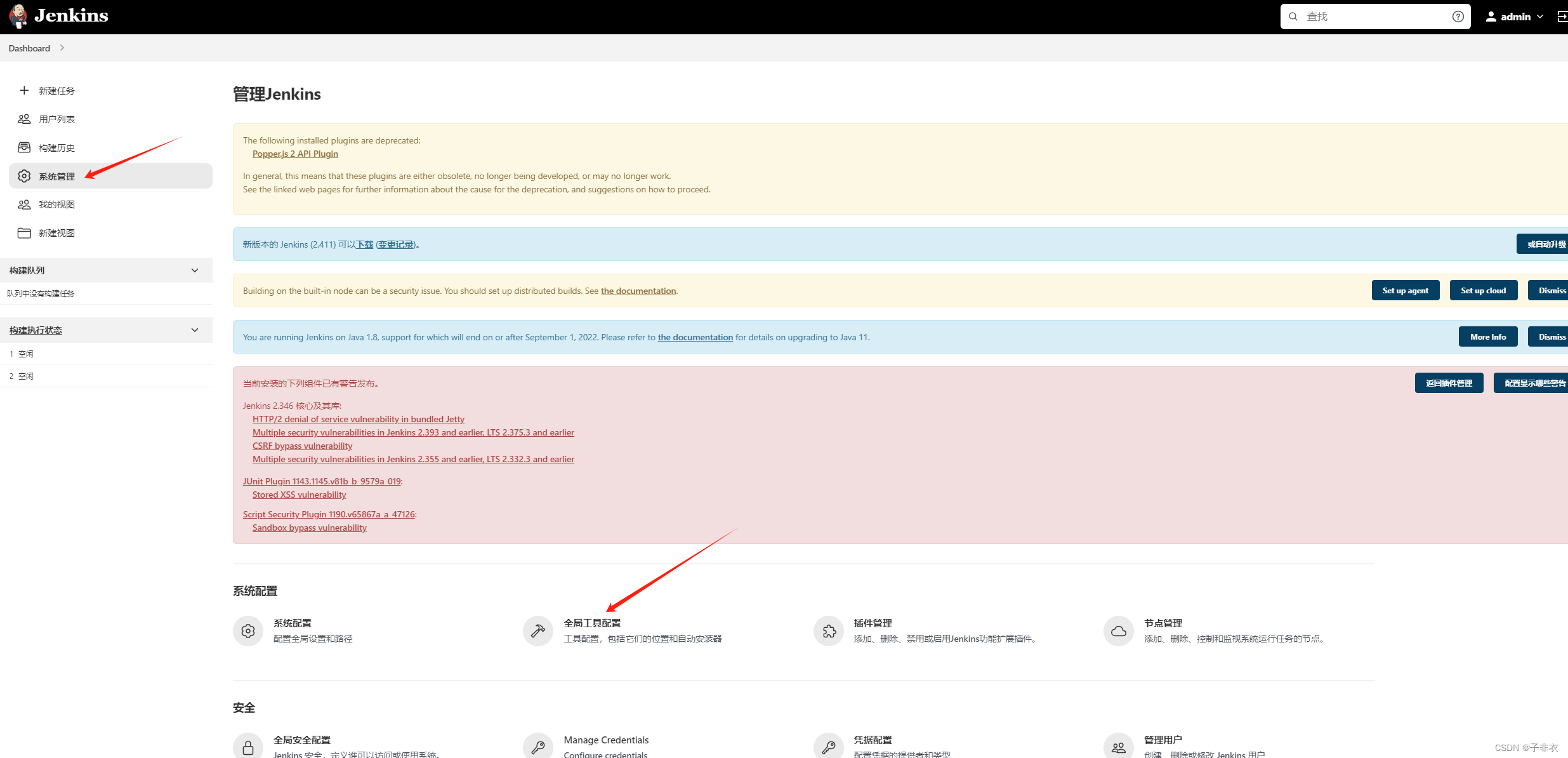Click the 构建执行状态 heading link
Viewport: 1568px width, 758px height.
coord(36,330)
